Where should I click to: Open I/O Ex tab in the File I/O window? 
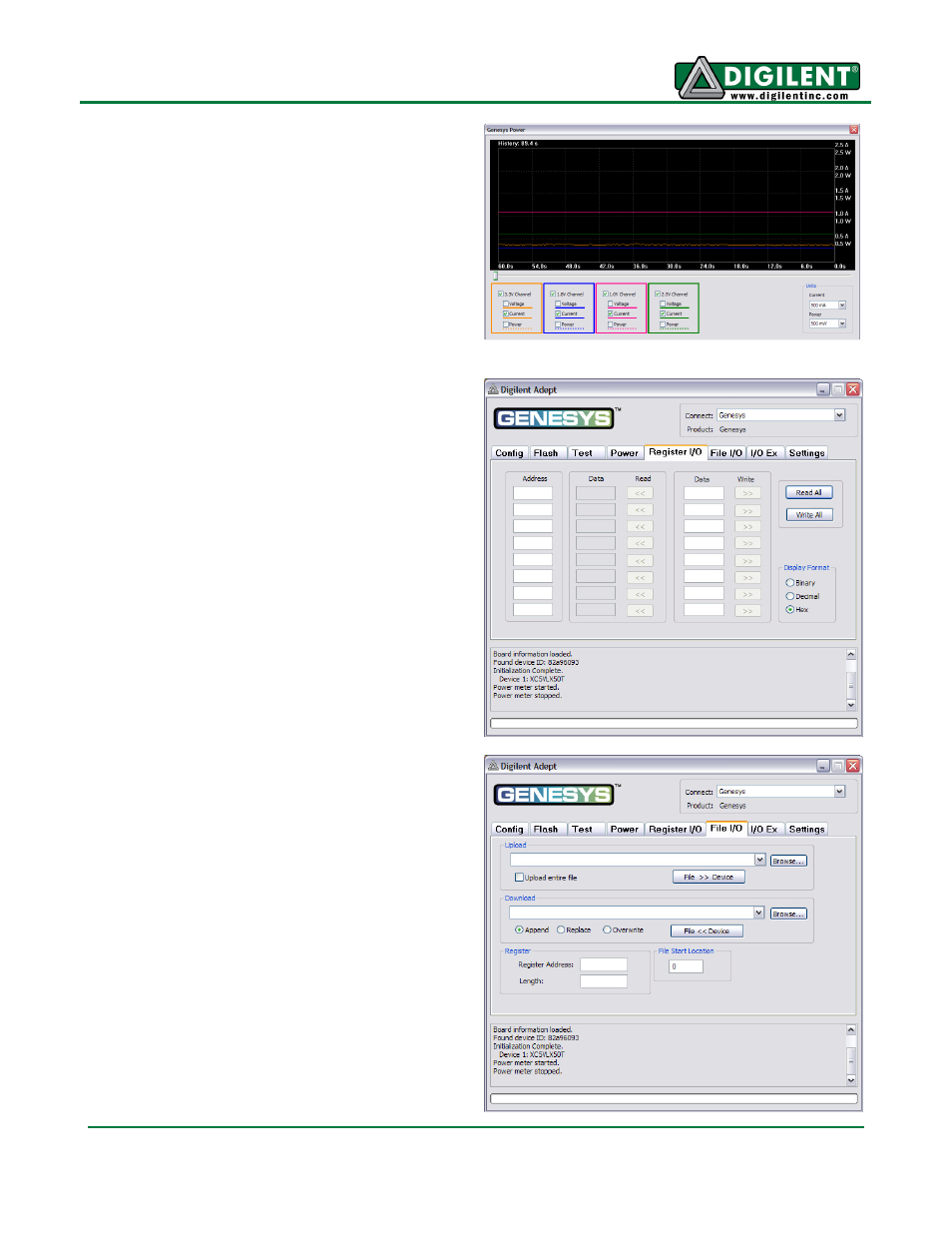[x=764, y=830]
